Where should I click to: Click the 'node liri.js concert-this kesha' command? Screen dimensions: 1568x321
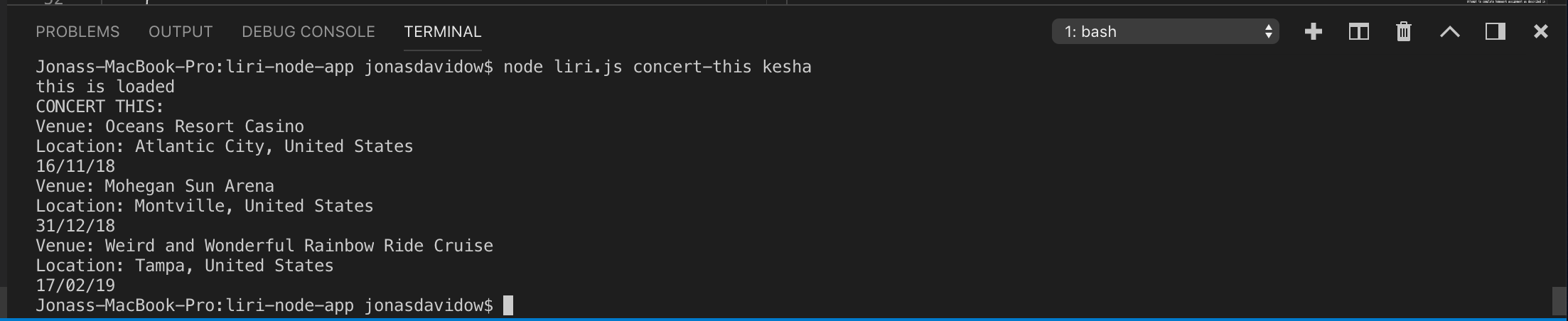657,67
